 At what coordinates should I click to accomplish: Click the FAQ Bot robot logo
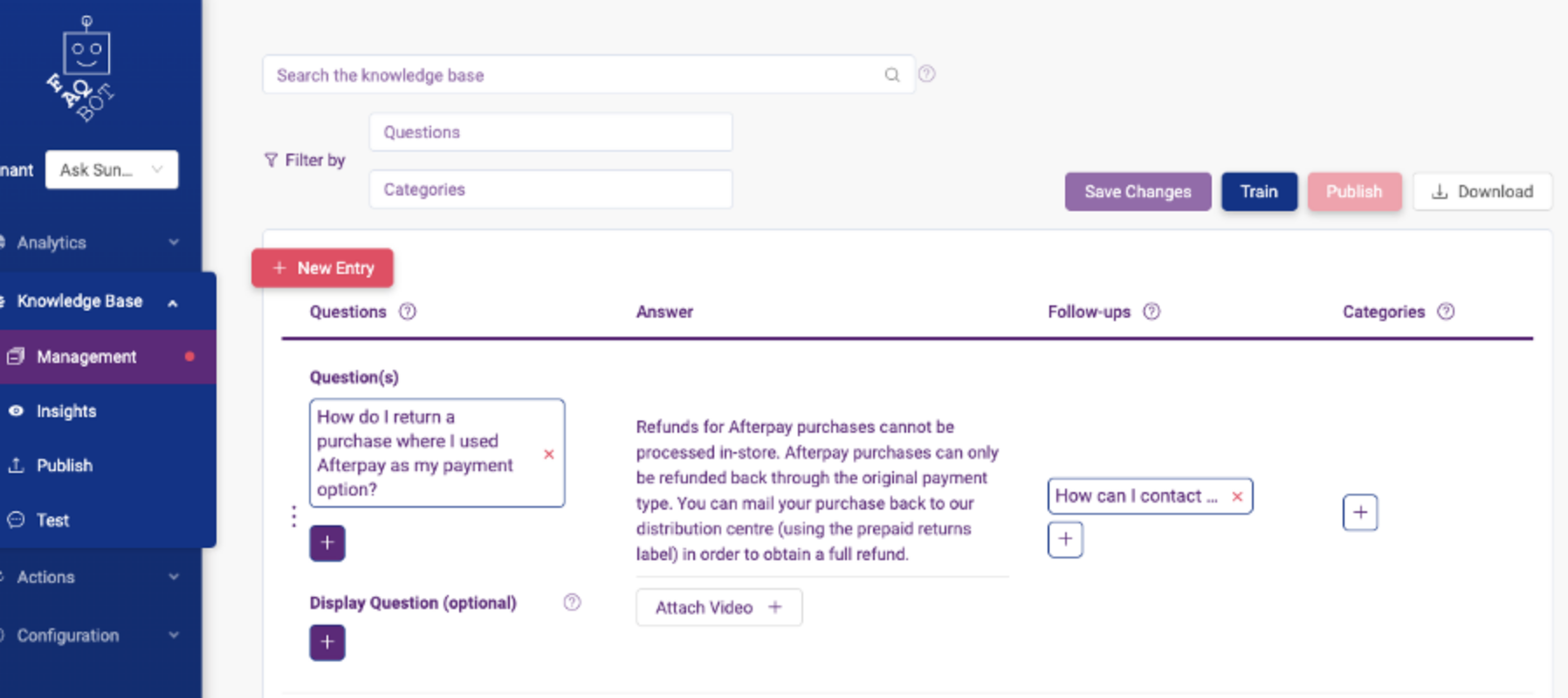[82, 69]
